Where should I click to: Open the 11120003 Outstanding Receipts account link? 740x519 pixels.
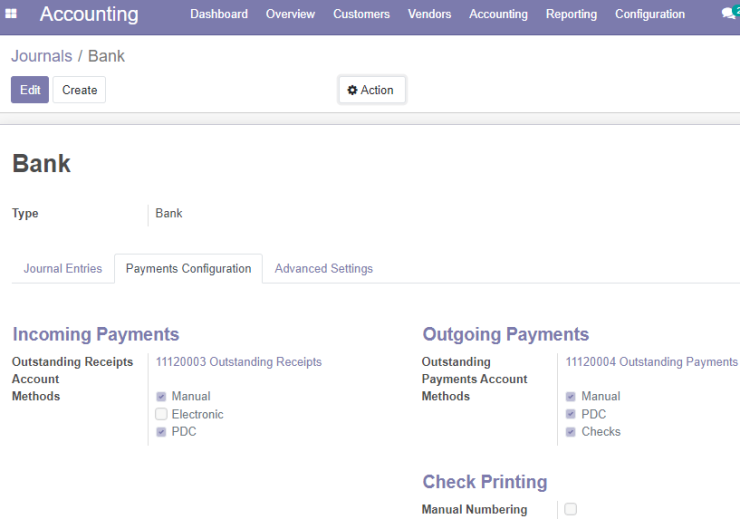(x=239, y=362)
